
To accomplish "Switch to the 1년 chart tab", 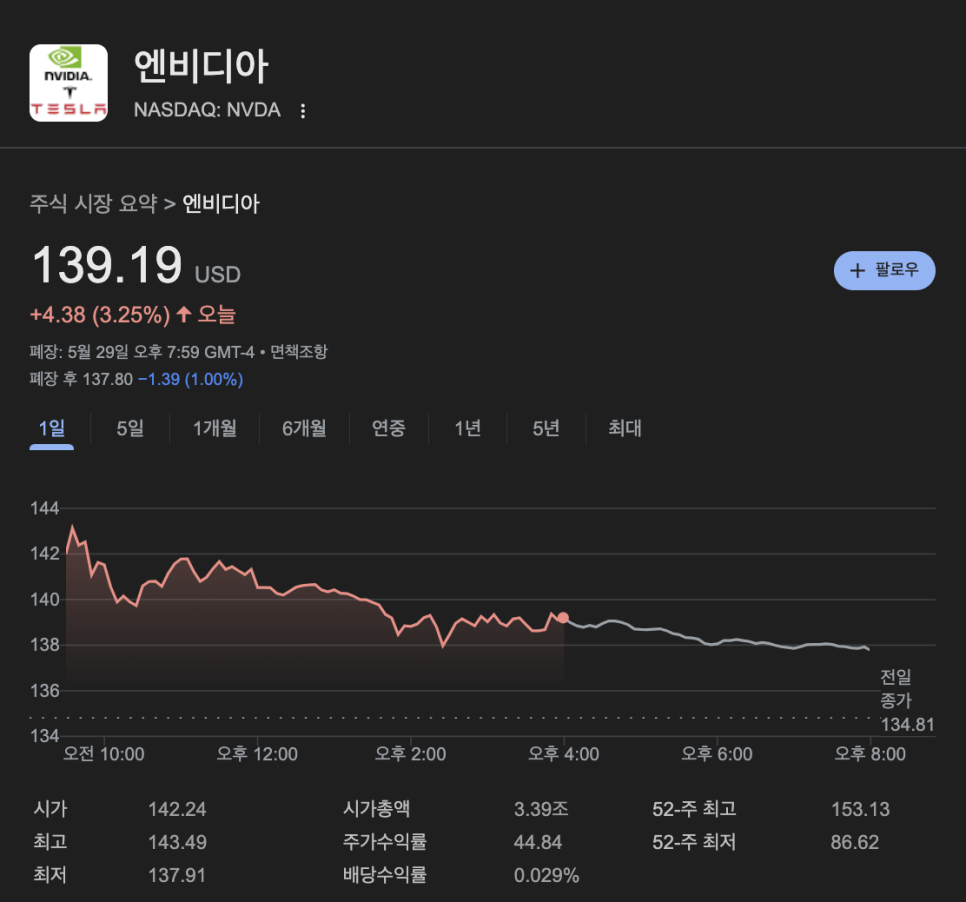I will click(x=468, y=428).
